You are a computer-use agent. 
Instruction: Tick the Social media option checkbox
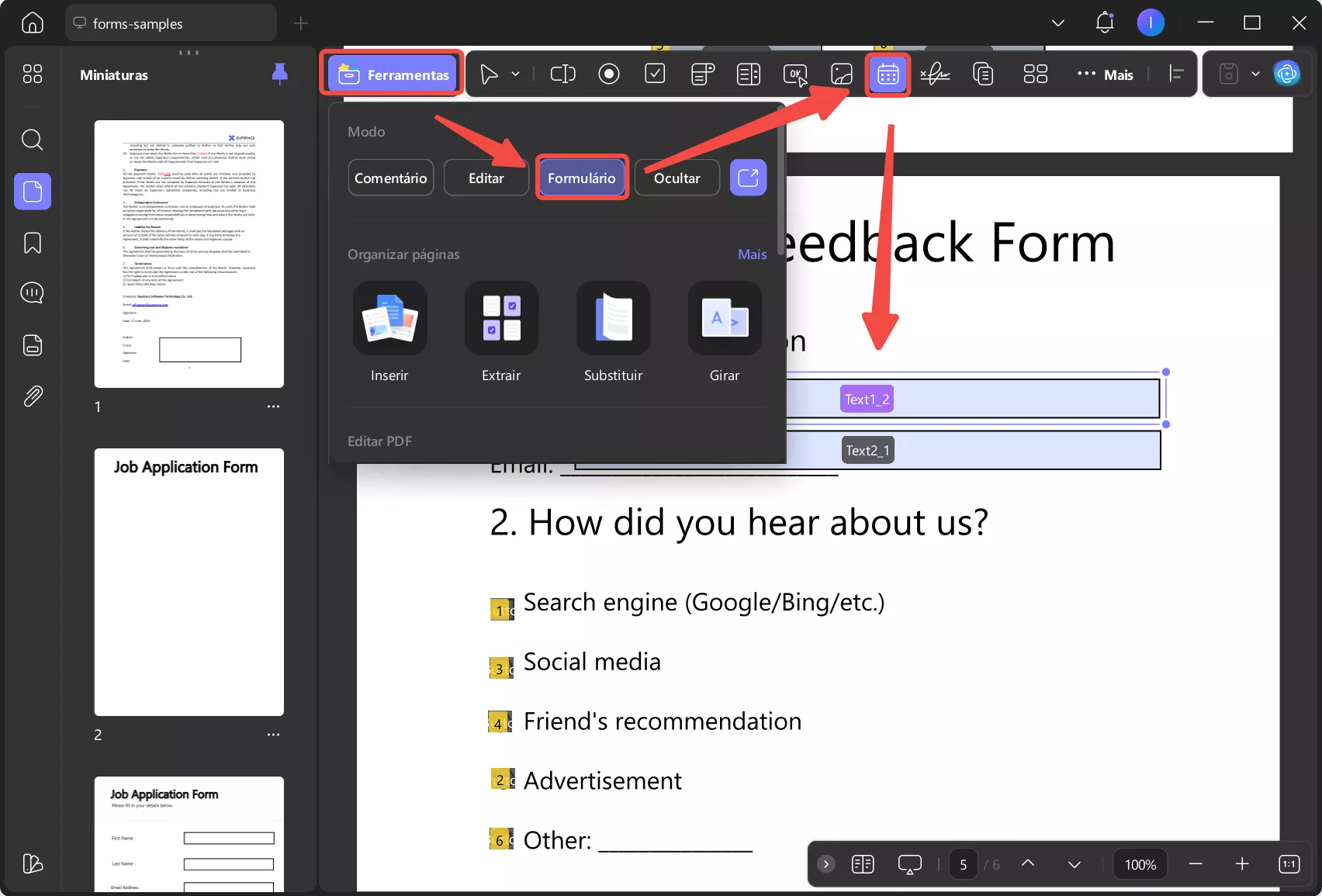coord(501,668)
